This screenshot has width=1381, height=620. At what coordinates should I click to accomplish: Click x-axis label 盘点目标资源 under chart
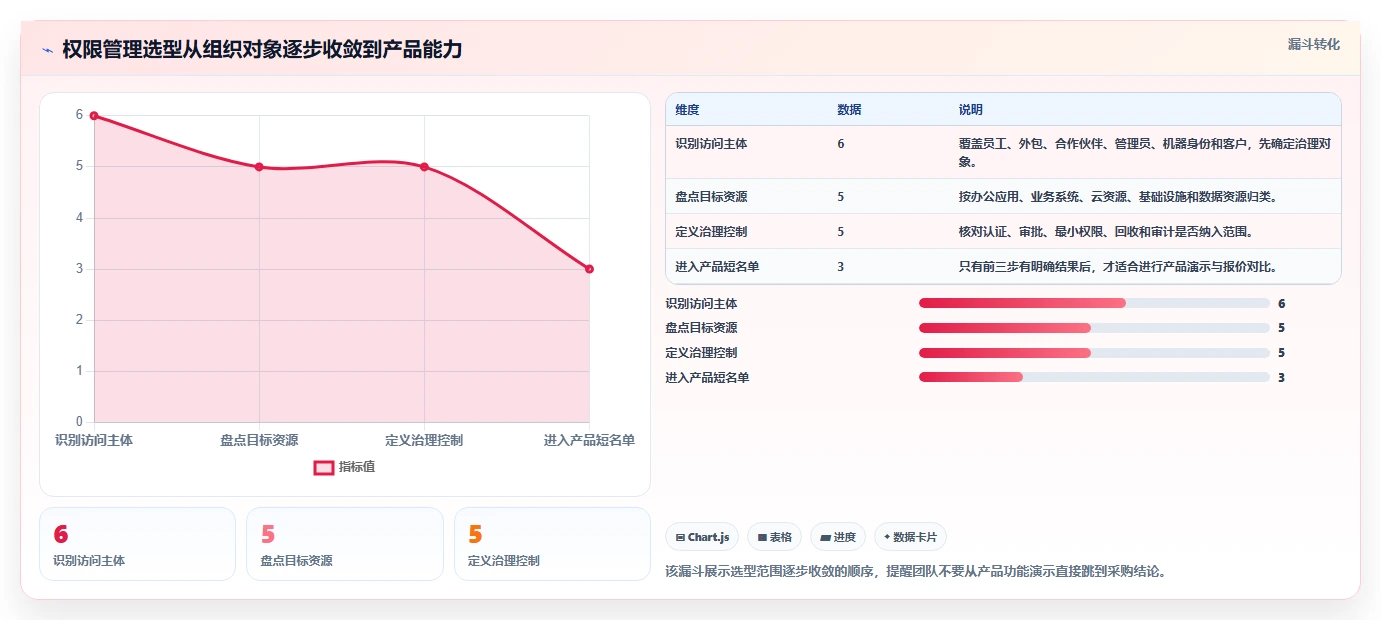(259, 440)
